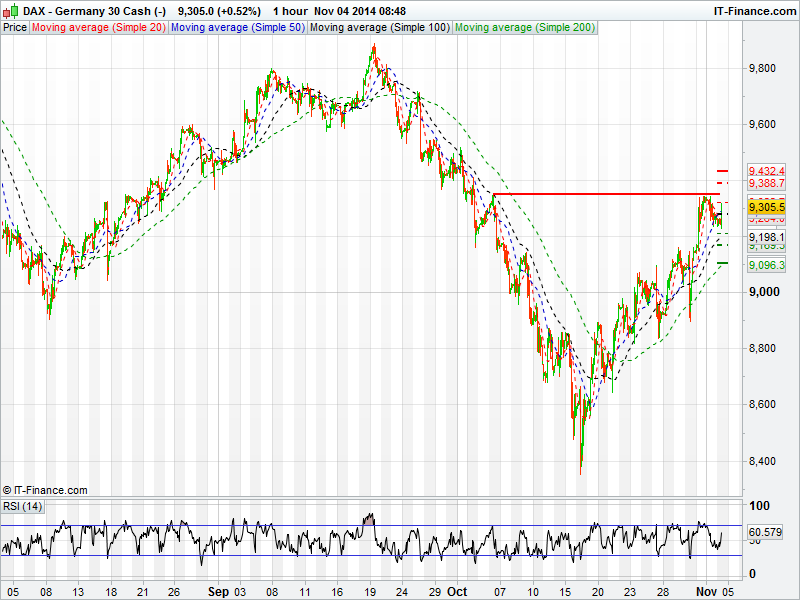The image size is (800, 600).
Task: Click the red 9,432.4 price level label
Action: point(766,171)
